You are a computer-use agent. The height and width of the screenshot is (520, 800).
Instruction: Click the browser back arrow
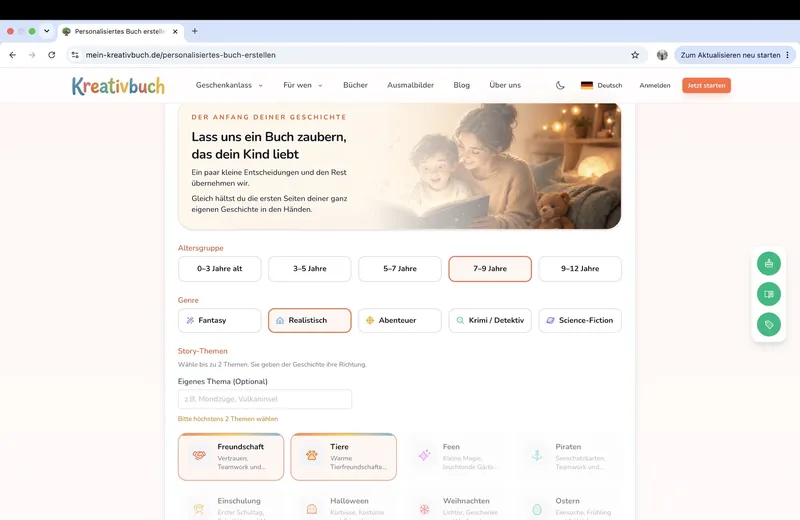pos(13,55)
